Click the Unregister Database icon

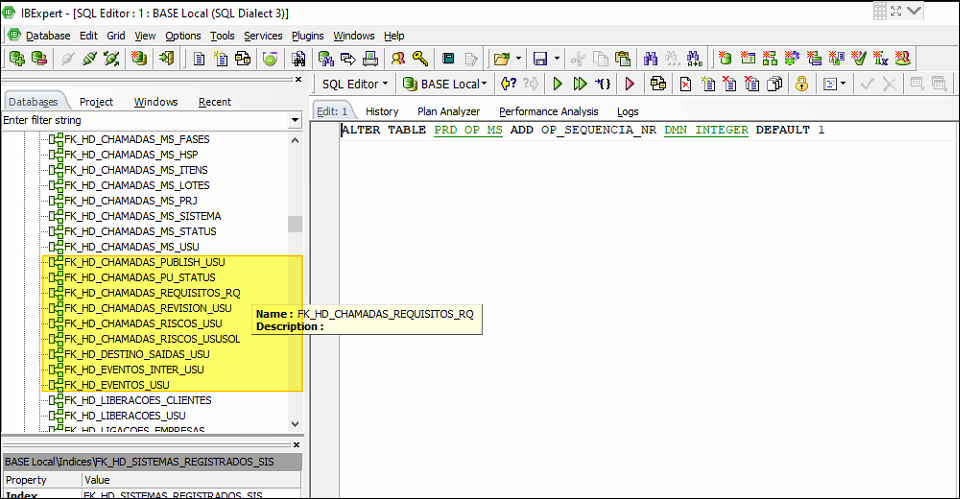[39, 59]
